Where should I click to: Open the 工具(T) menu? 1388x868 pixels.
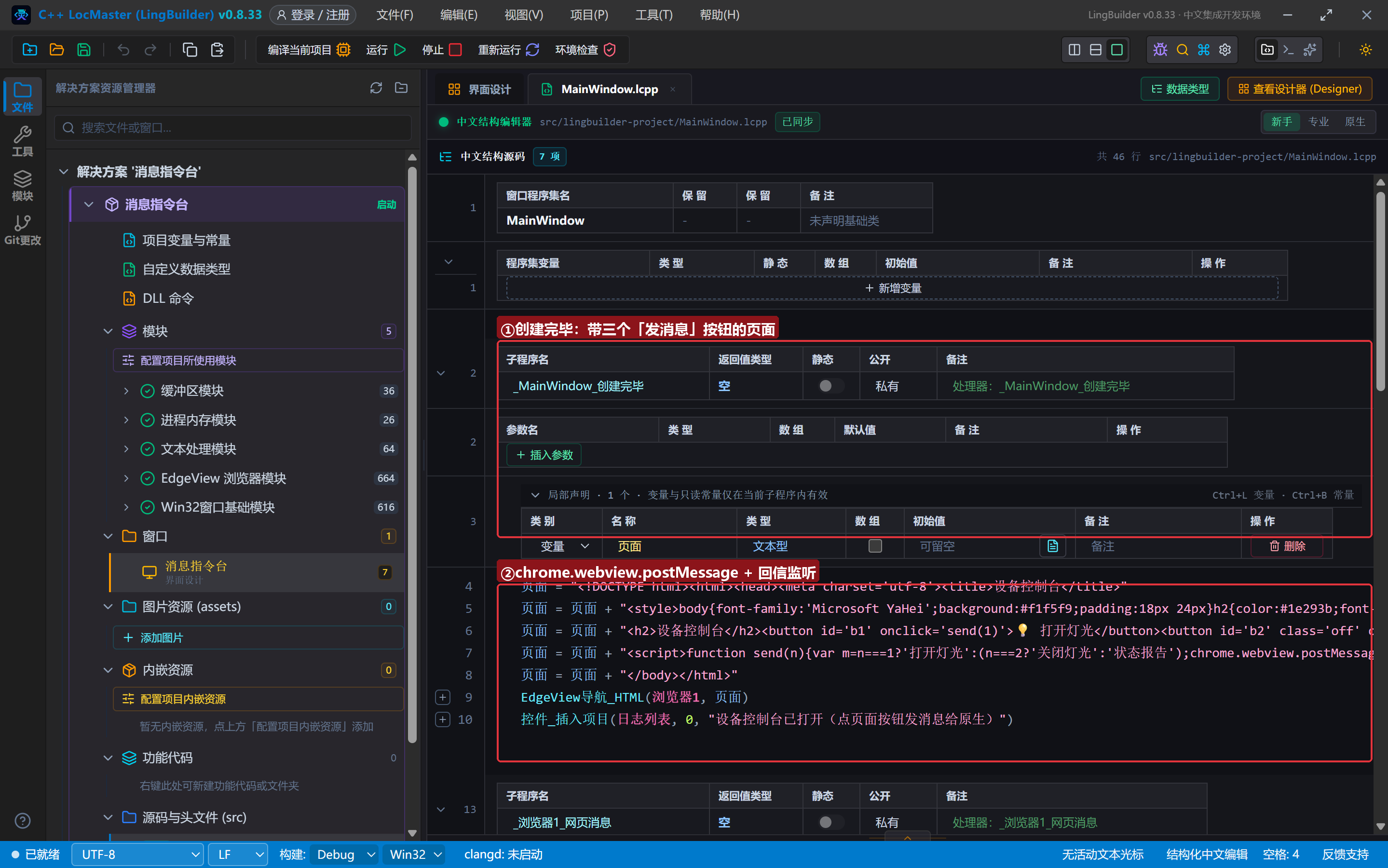pos(654,15)
